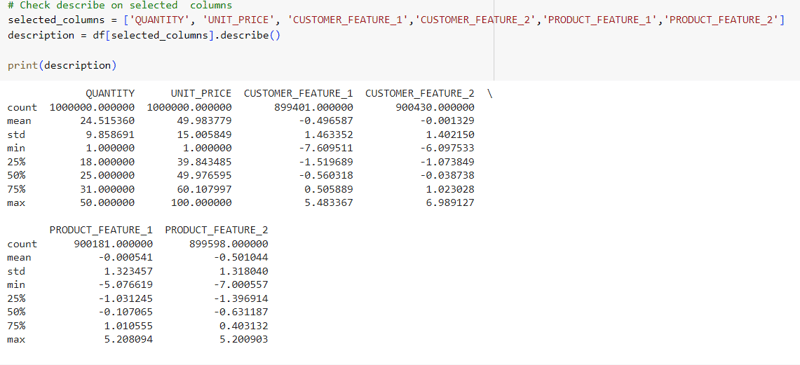Click the 75% value 0.403132
Viewport: 800px width, 365px height.
pos(244,326)
